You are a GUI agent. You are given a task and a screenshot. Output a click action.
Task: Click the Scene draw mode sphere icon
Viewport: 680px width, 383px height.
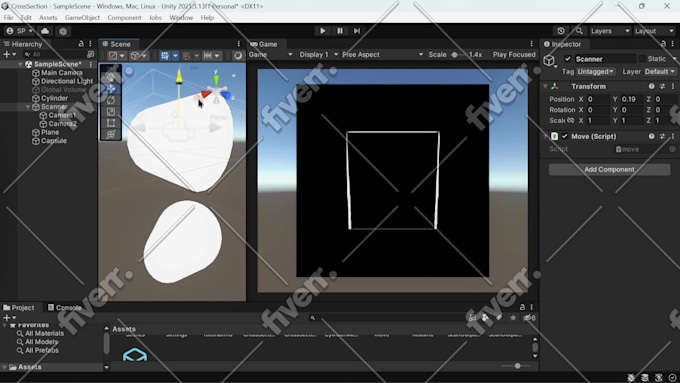(238, 56)
